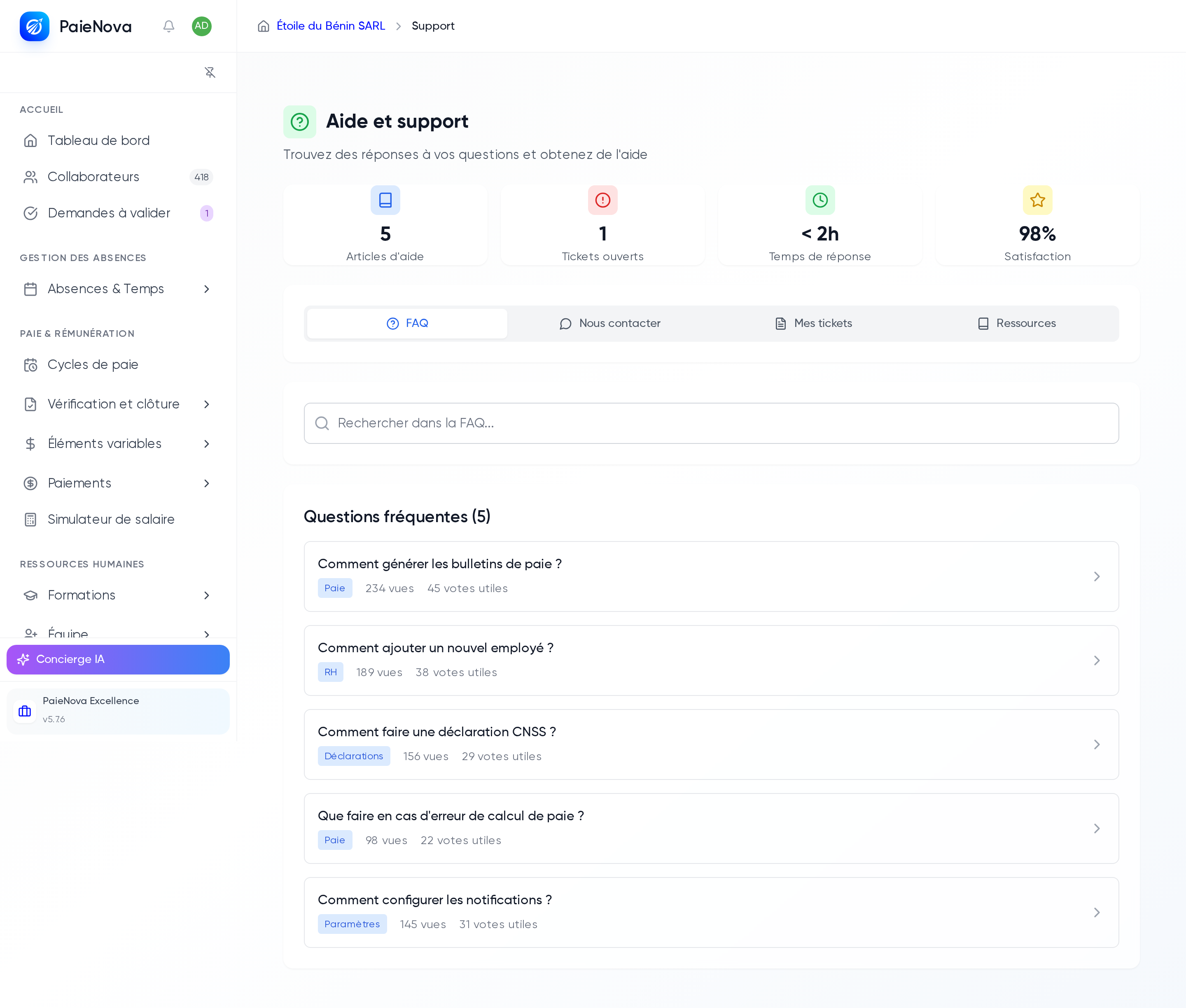Viewport: 1186px width, 1008px height.
Task: Click the Aide et support question icon
Action: (299, 122)
